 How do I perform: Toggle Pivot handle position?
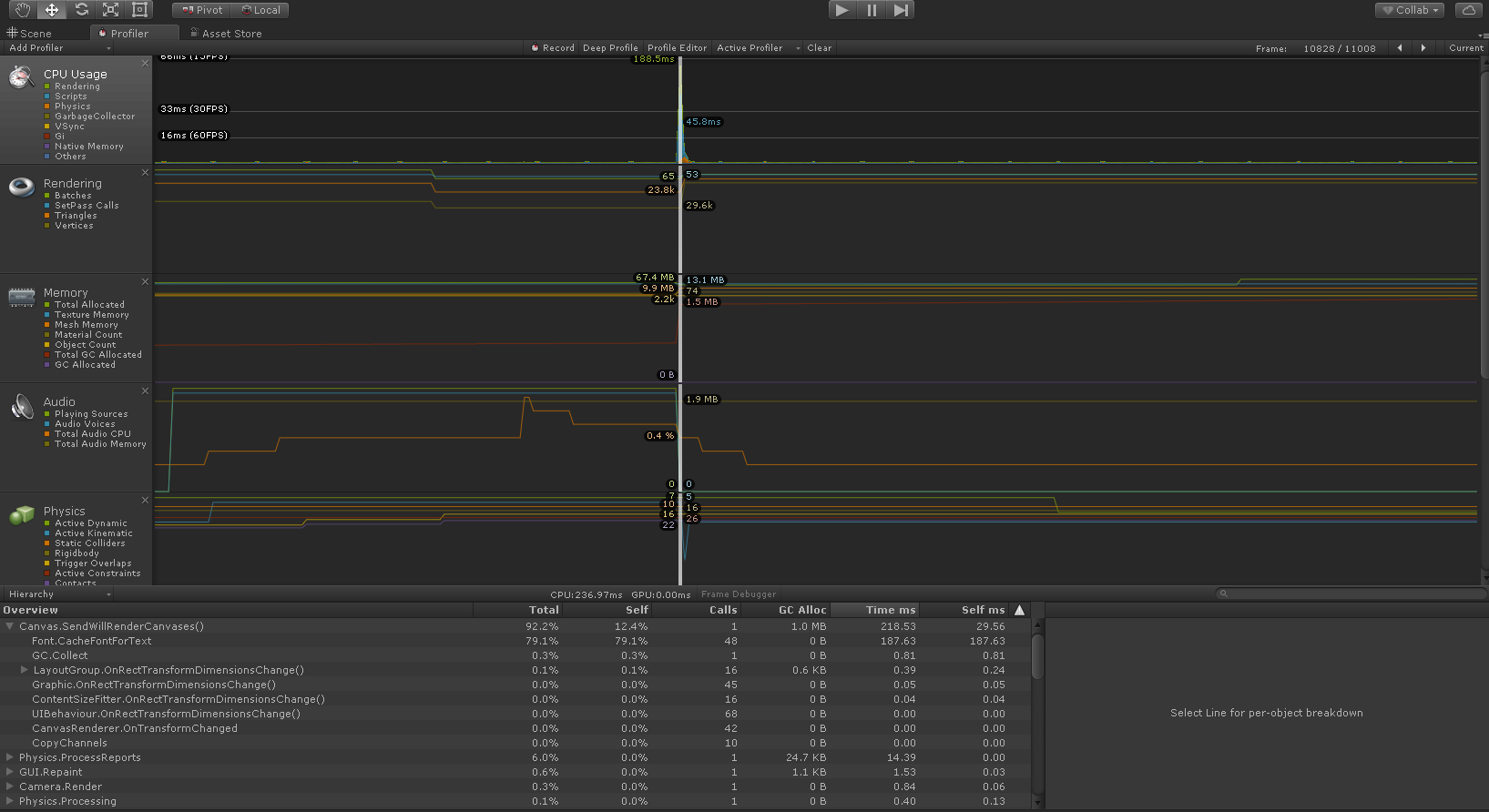coord(201,10)
